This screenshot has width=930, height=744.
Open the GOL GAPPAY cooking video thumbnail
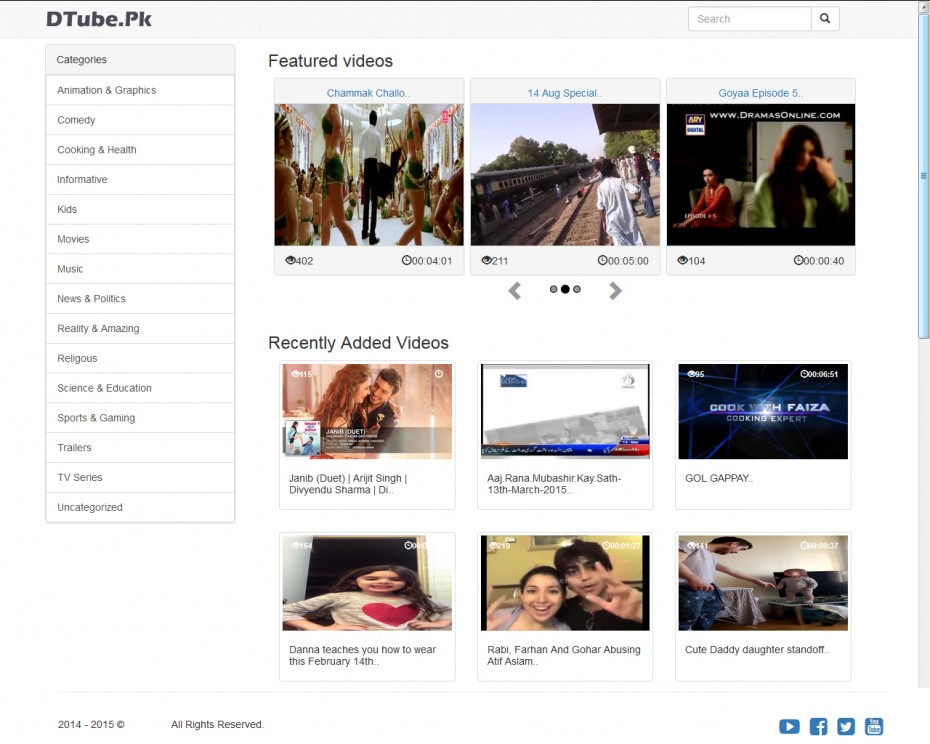[763, 410]
